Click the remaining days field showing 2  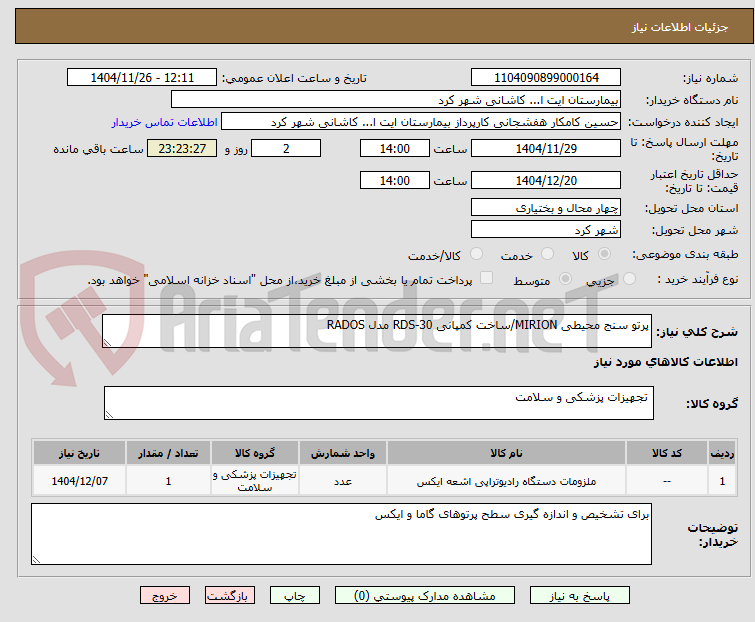[286, 148]
